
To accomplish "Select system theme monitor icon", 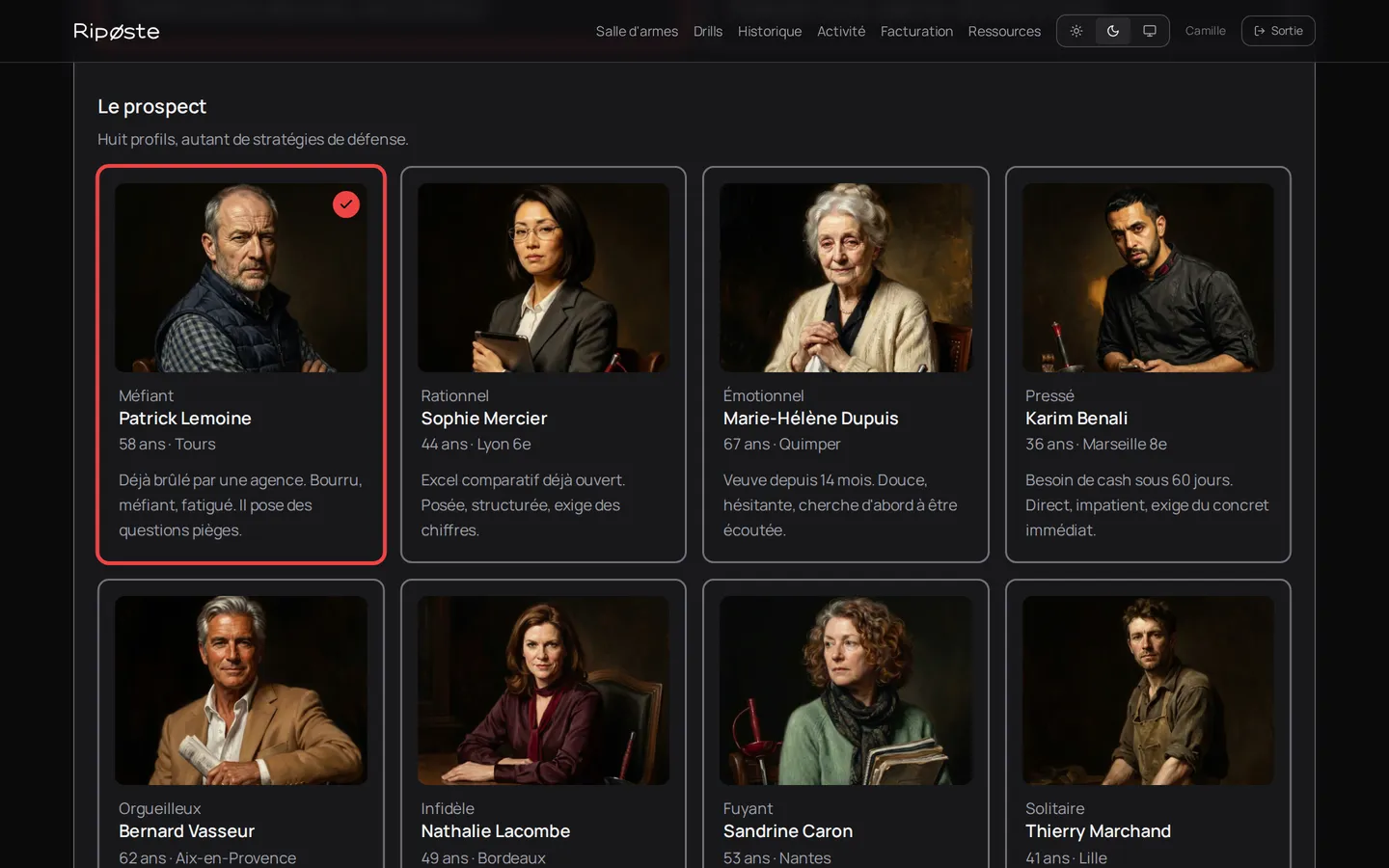I will tap(1150, 31).
